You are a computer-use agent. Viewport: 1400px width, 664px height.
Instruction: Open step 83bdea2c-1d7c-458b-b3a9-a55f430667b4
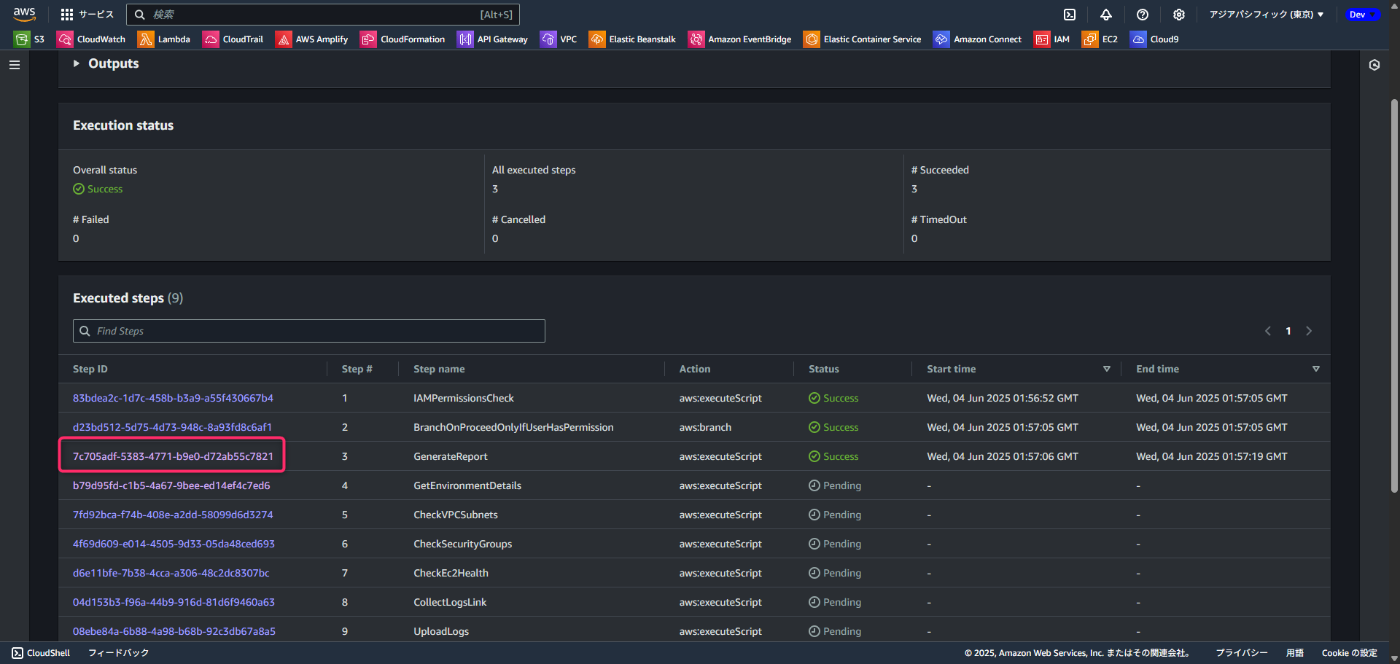point(173,398)
